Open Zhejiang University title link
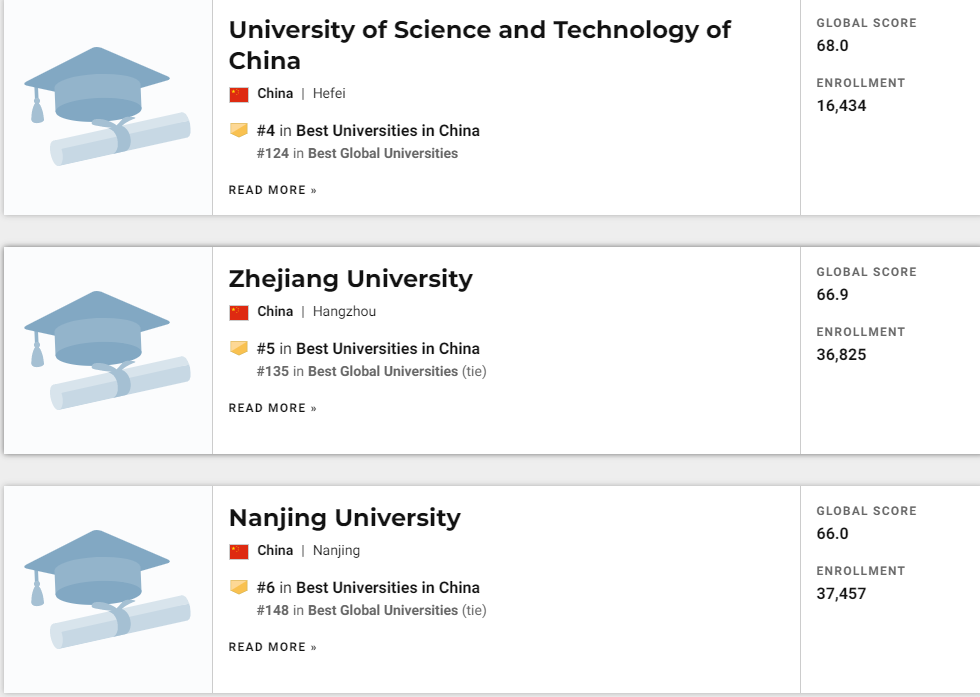The height and width of the screenshot is (697, 980). coord(351,279)
